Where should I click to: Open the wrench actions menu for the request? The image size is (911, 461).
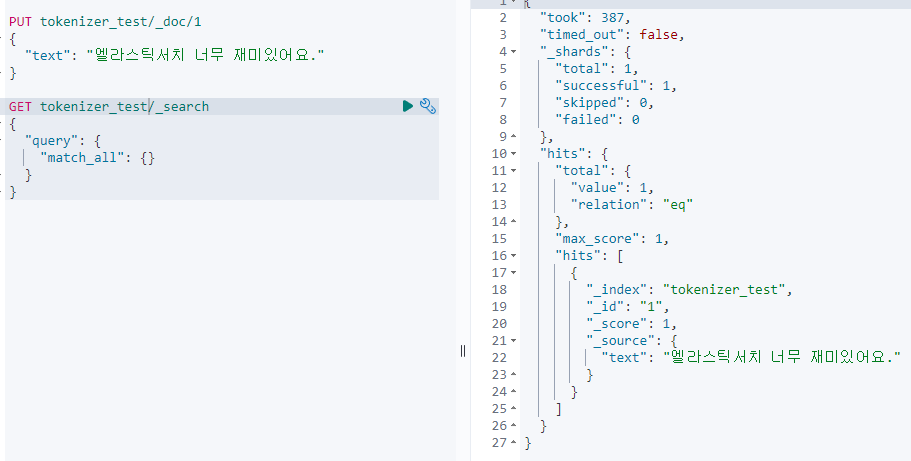[x=428, y=106]
